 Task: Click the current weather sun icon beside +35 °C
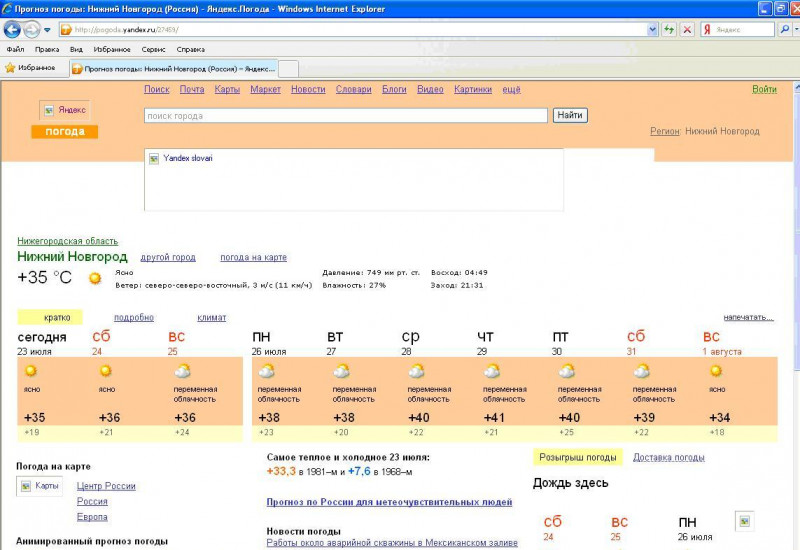(95, 278)
